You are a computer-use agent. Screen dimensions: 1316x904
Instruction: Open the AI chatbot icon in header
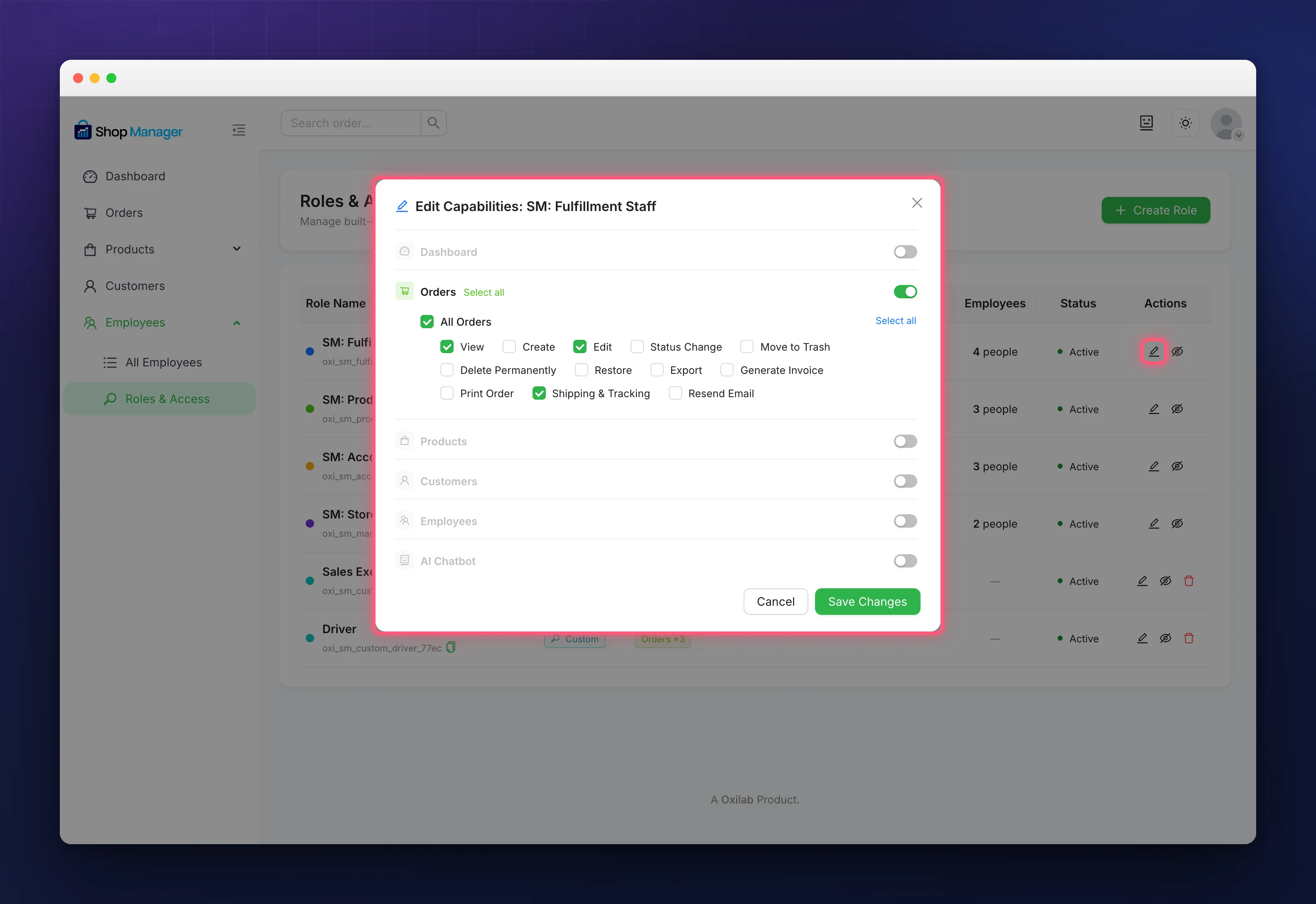click(1146, 123)
